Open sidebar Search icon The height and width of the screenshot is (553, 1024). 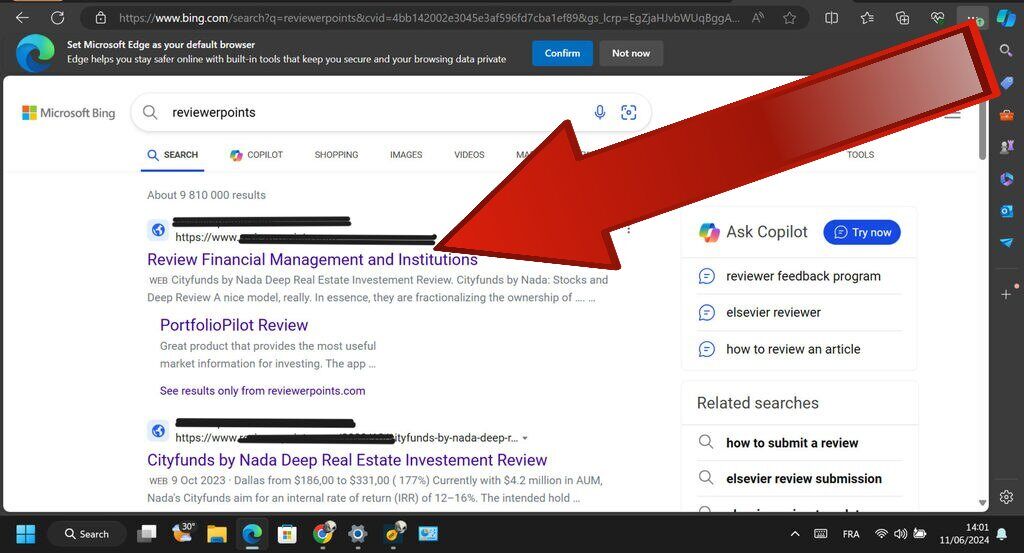click(x=1006, y=50)
